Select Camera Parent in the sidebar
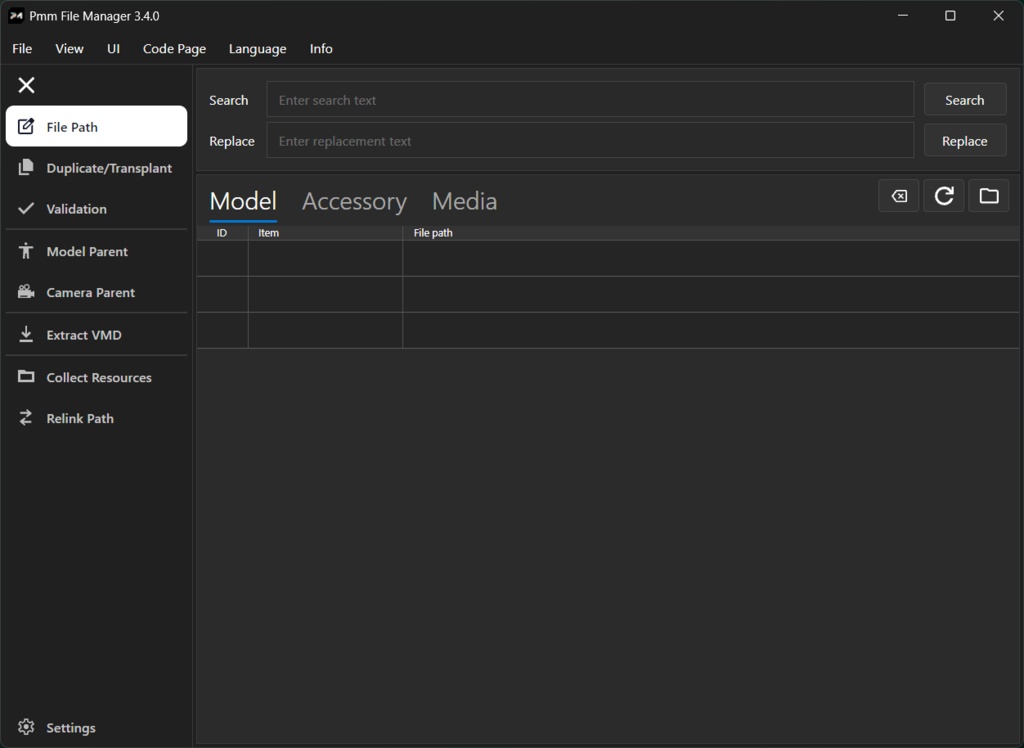This screenshot has width=1024, height=748. pos(96,293)
